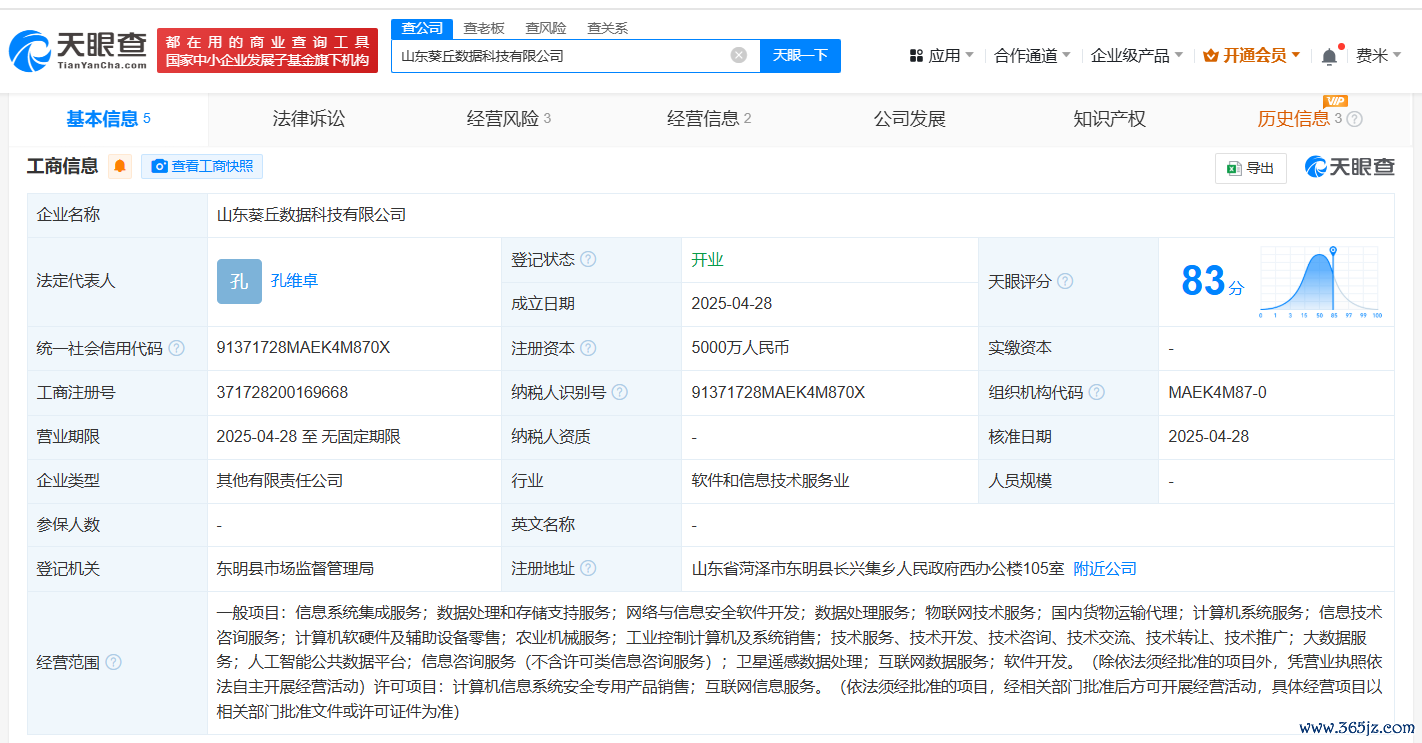
Task: Click the orange bell alert icon beside 工商信息
Action: pyautogui.click(x=120, y=166)
